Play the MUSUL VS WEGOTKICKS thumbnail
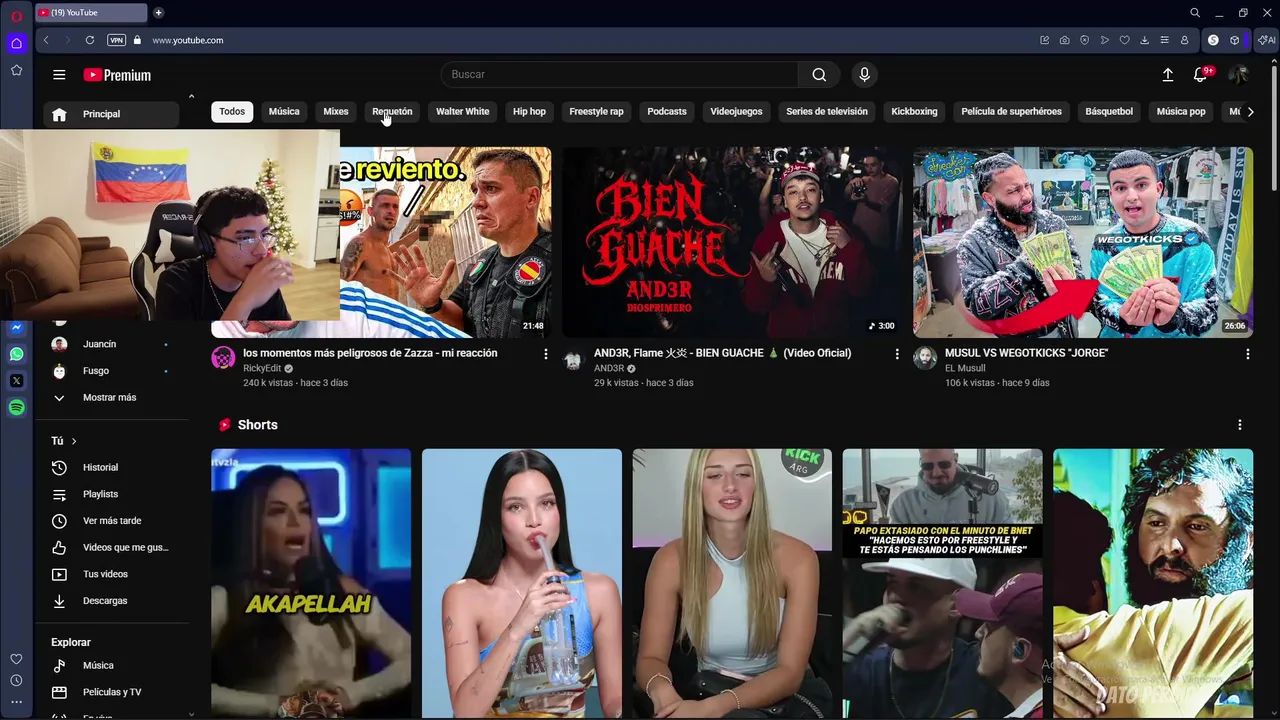Viewport: 1280px width, 720px height. pyautogui.click(x=1083, y=242)
